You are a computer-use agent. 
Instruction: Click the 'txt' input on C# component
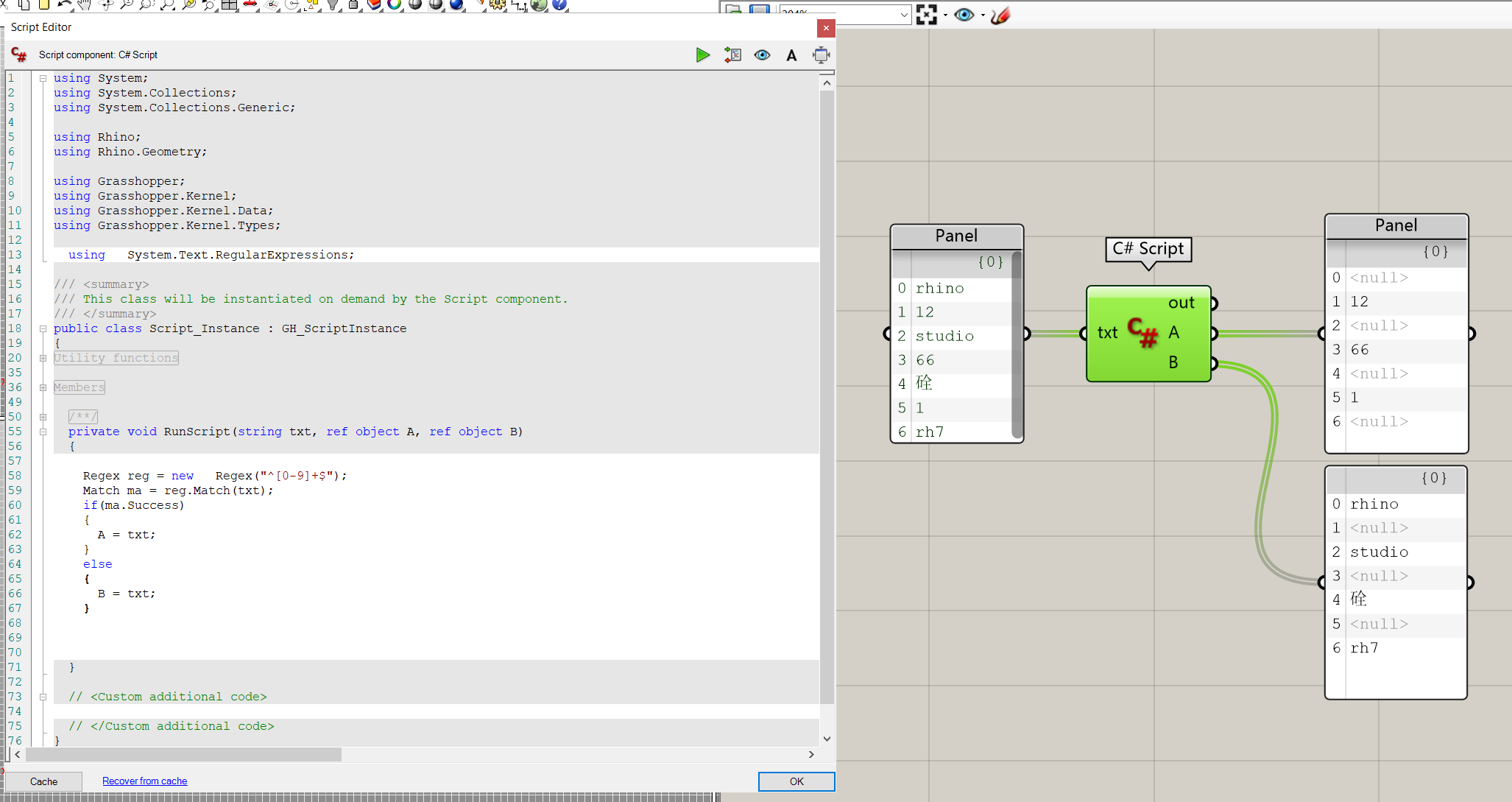click(x=1107, y=333)
